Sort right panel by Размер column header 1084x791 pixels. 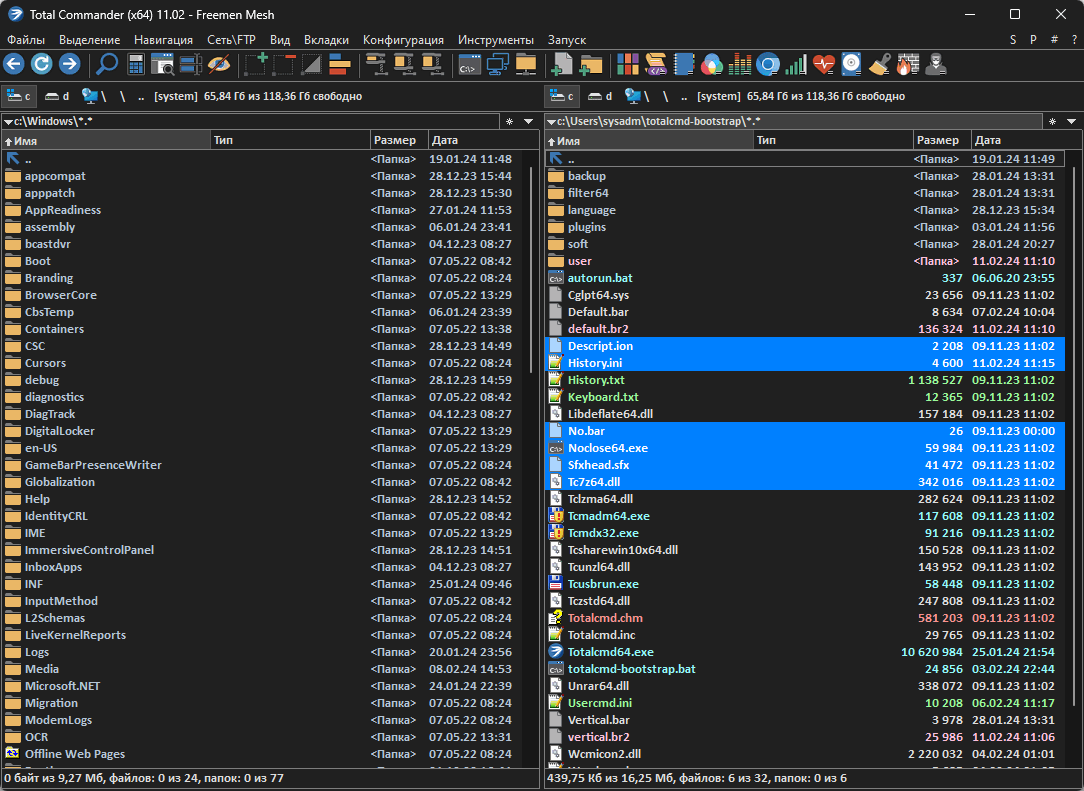937,140
